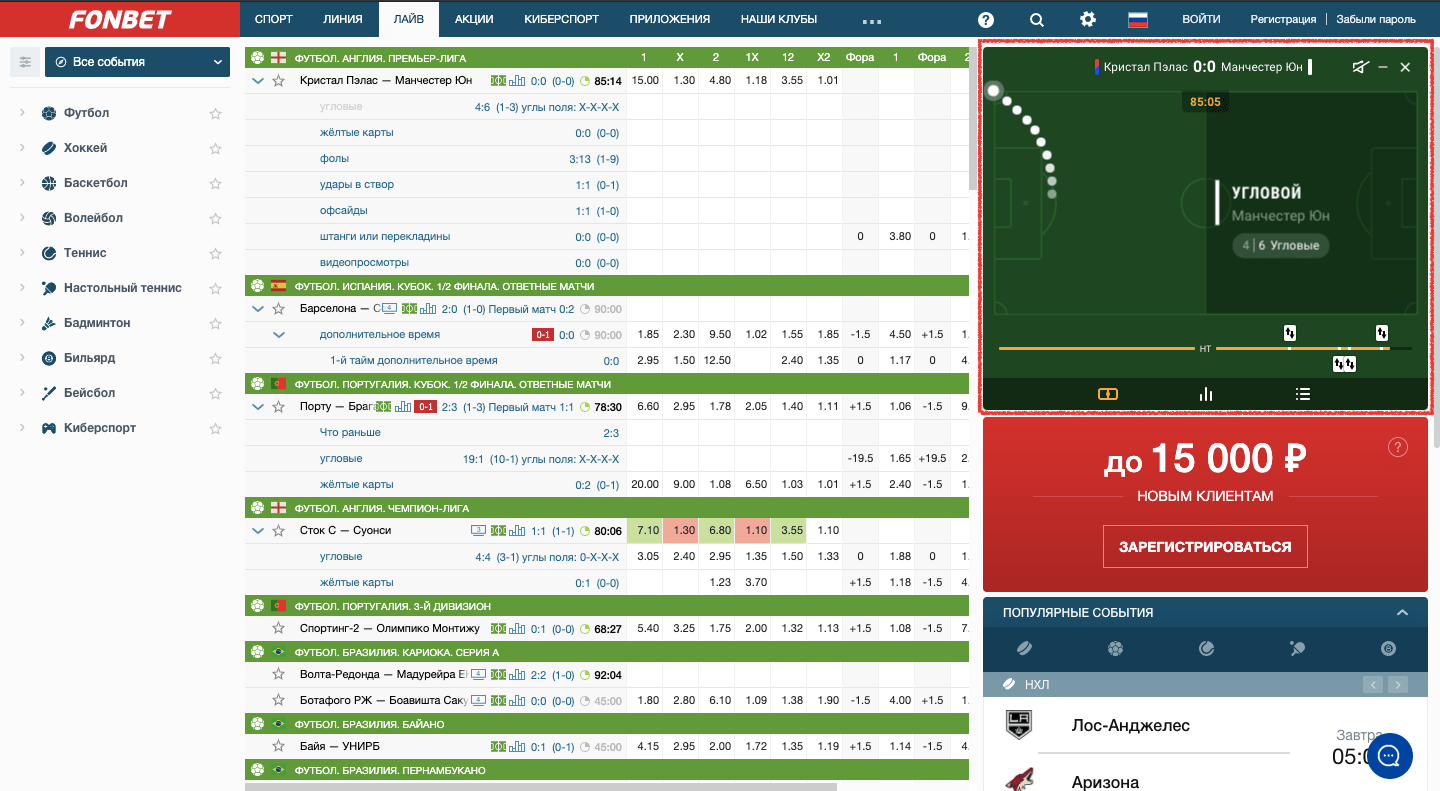Open the НАШИ КЛУБЫ tab
The width and height of the screenshot is (1440, 791).
779,19
